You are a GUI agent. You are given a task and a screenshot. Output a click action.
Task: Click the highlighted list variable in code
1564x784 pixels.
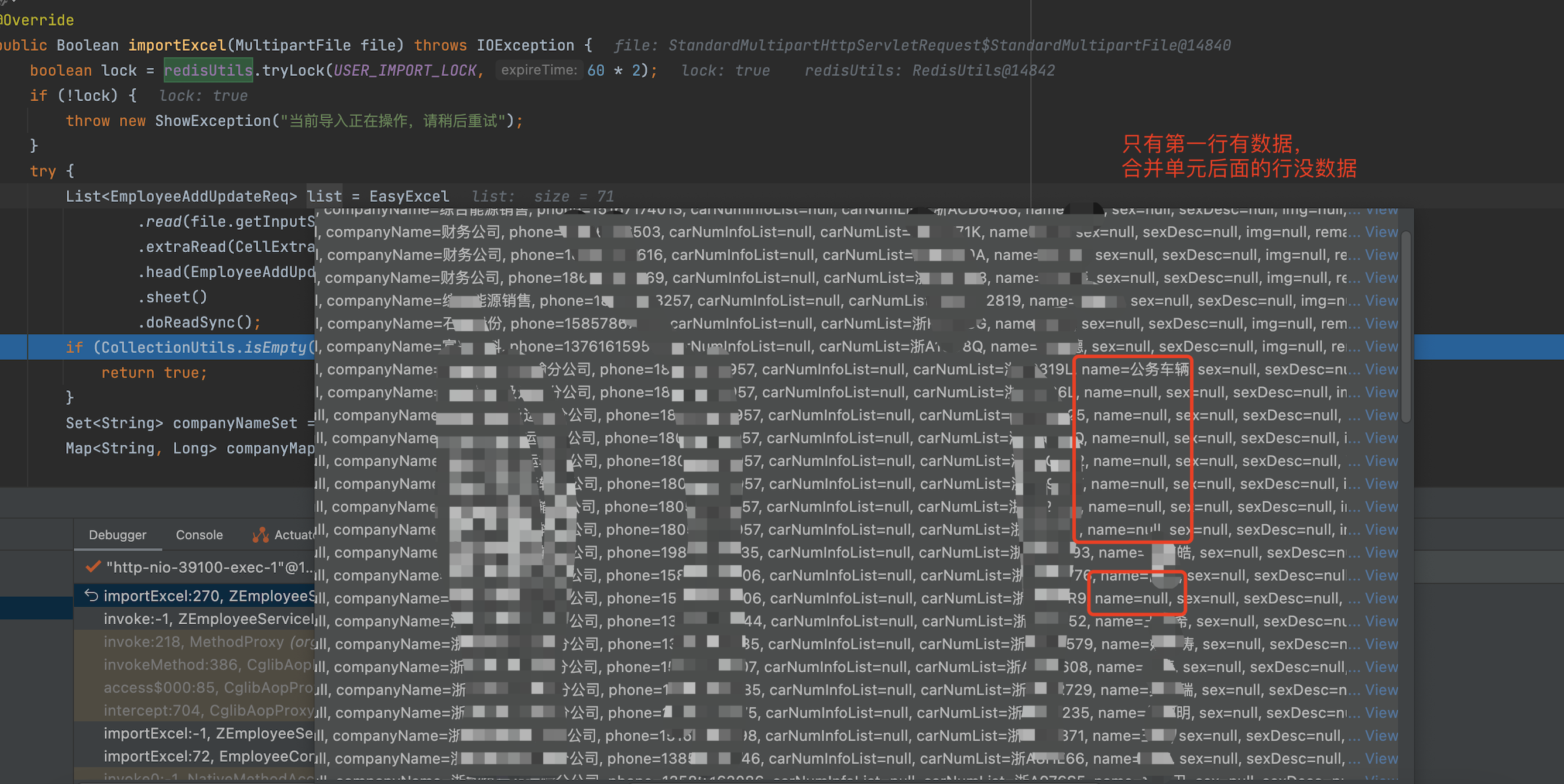(324, 197)
